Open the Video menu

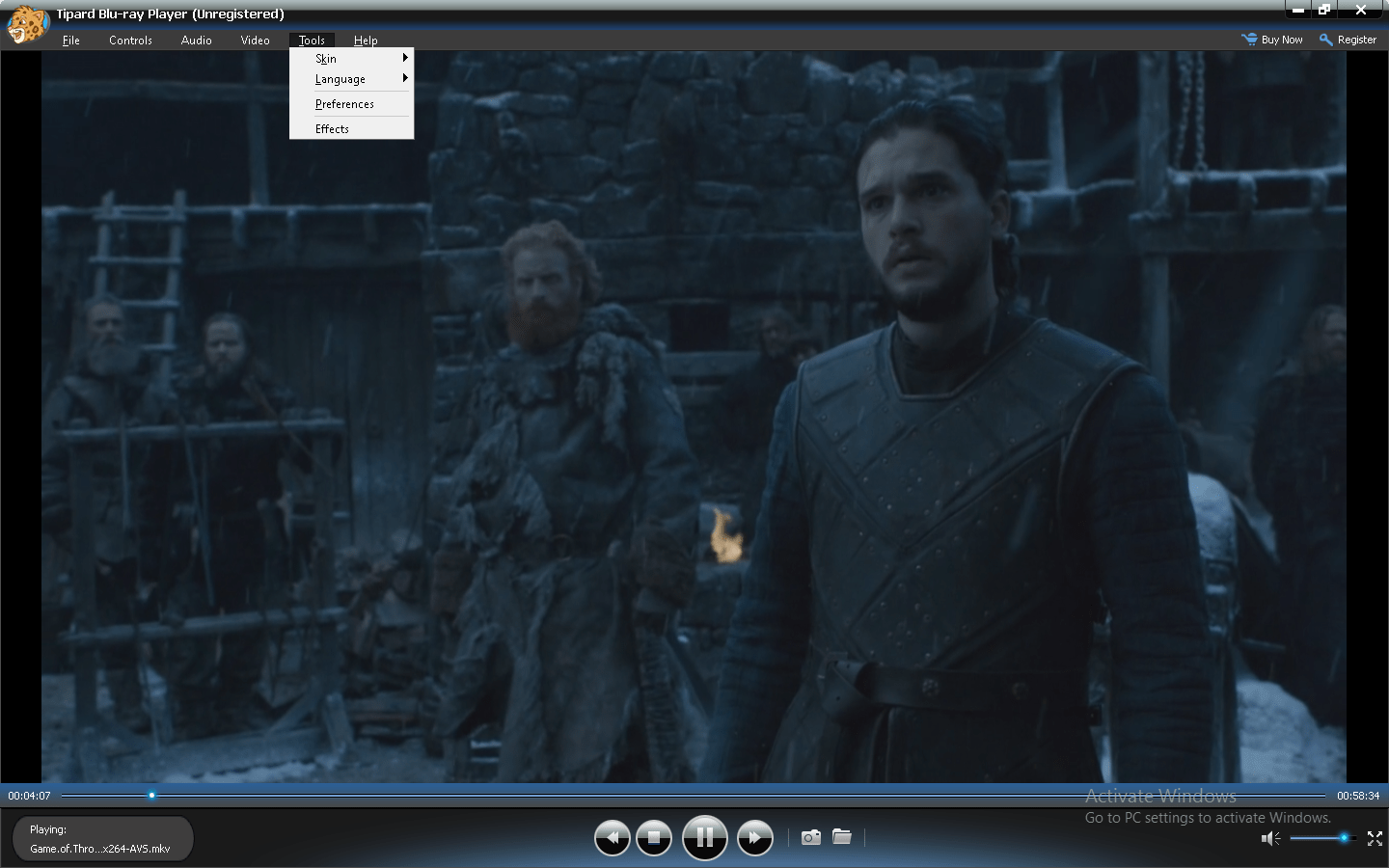256,41
